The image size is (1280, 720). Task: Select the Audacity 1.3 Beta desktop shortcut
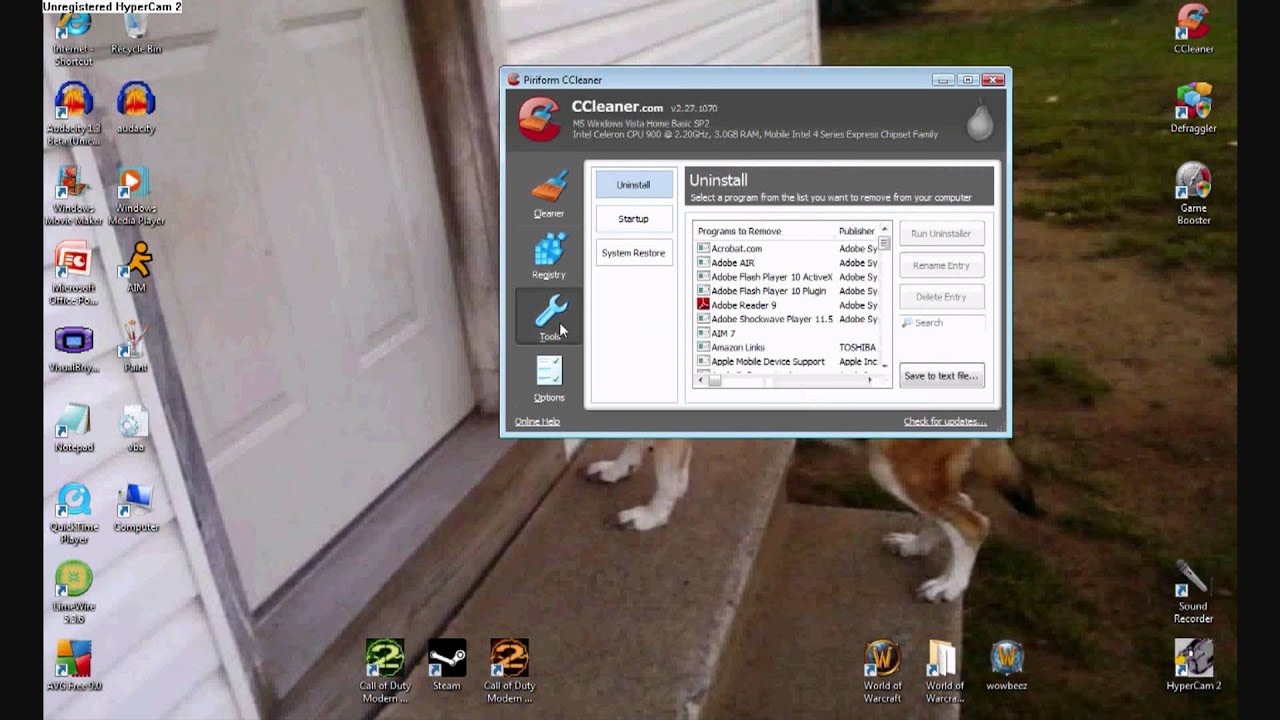[73, 114]
